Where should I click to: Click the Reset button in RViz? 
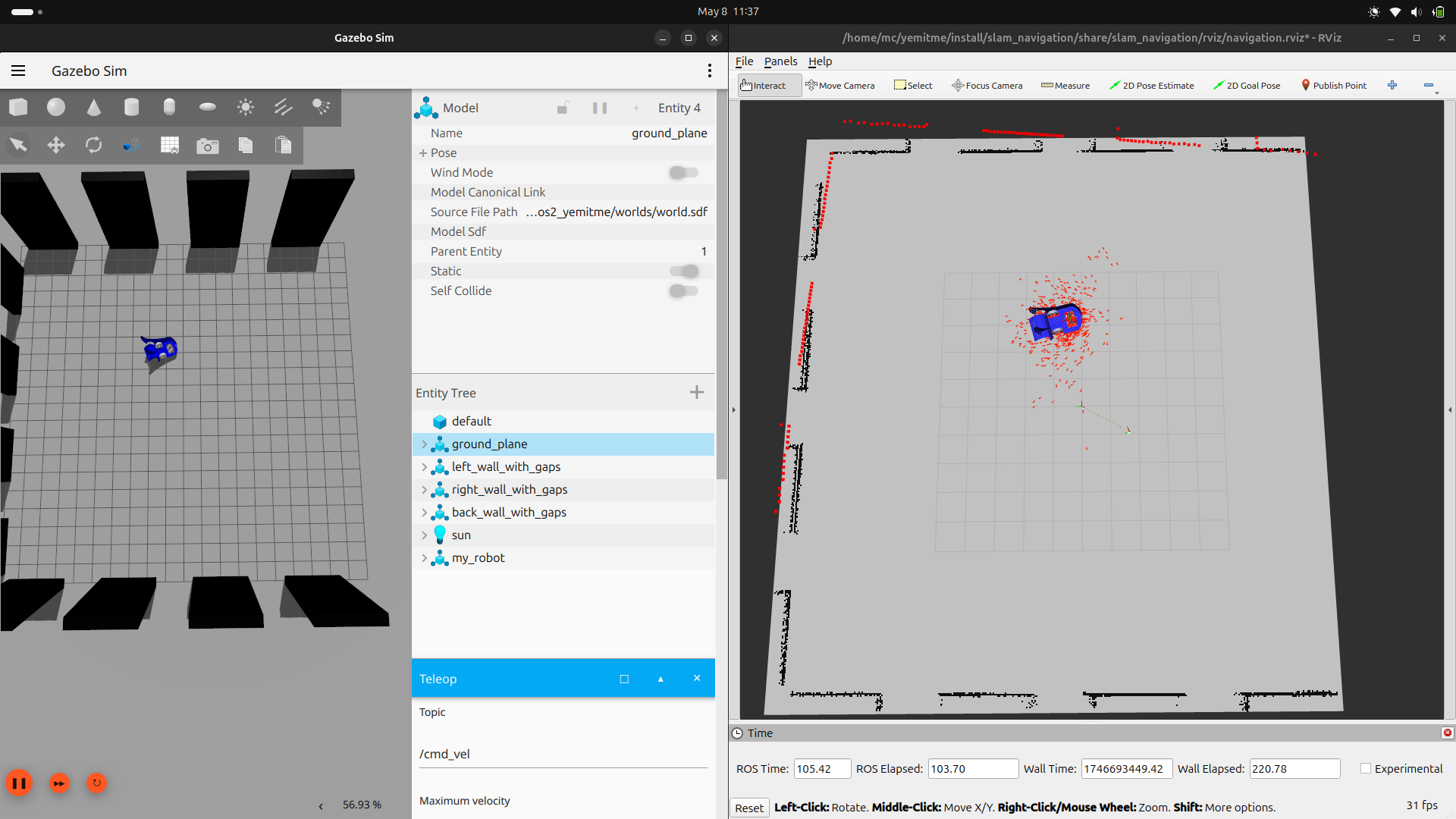click(x=748, y=808)
